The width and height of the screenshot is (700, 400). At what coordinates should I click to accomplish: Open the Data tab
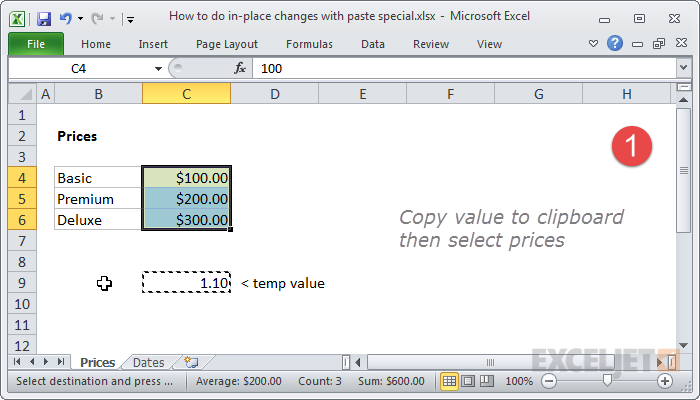pyautogui.click(x=373, y=44)
